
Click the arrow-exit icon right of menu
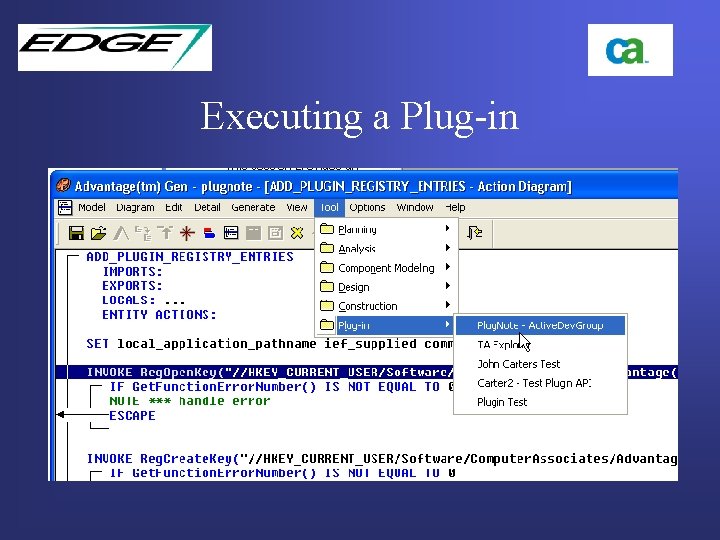(x=474, y=232)
